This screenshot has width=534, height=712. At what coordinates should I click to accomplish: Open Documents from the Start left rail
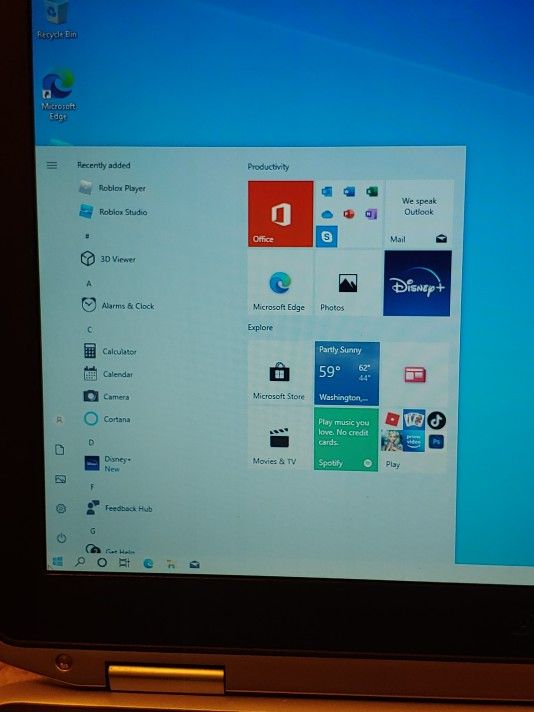(x=59, y=450)
